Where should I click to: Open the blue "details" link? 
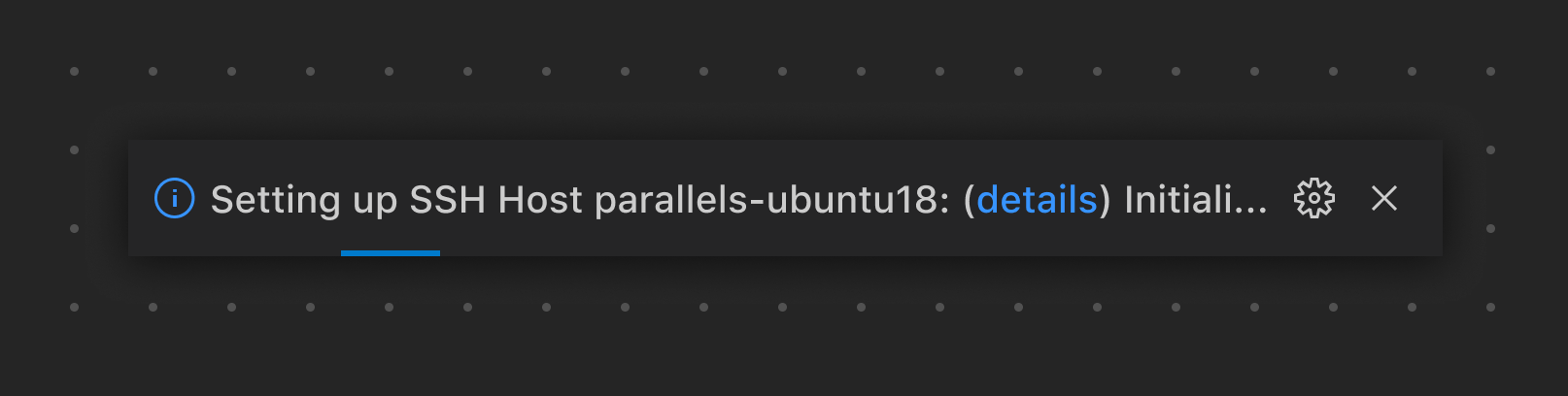[1037, 199]
